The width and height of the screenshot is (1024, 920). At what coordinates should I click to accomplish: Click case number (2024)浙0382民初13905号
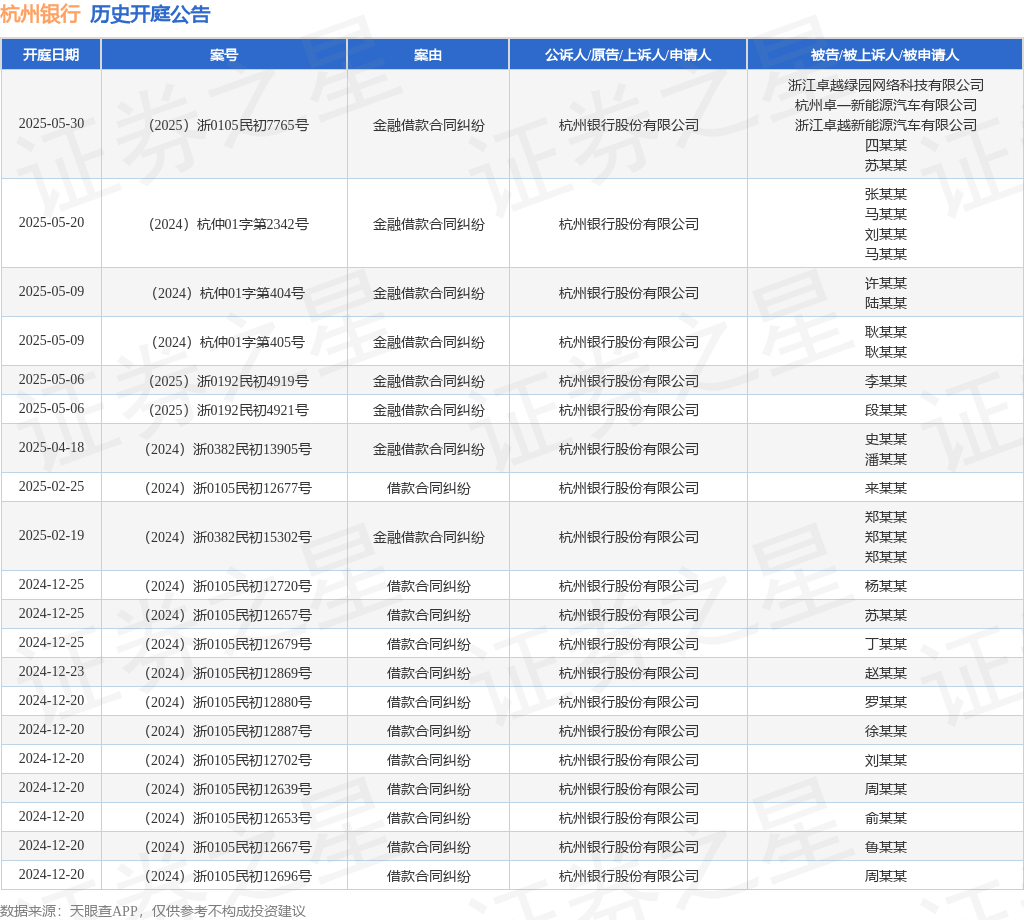pyautogui.click(x=228, y=449)
